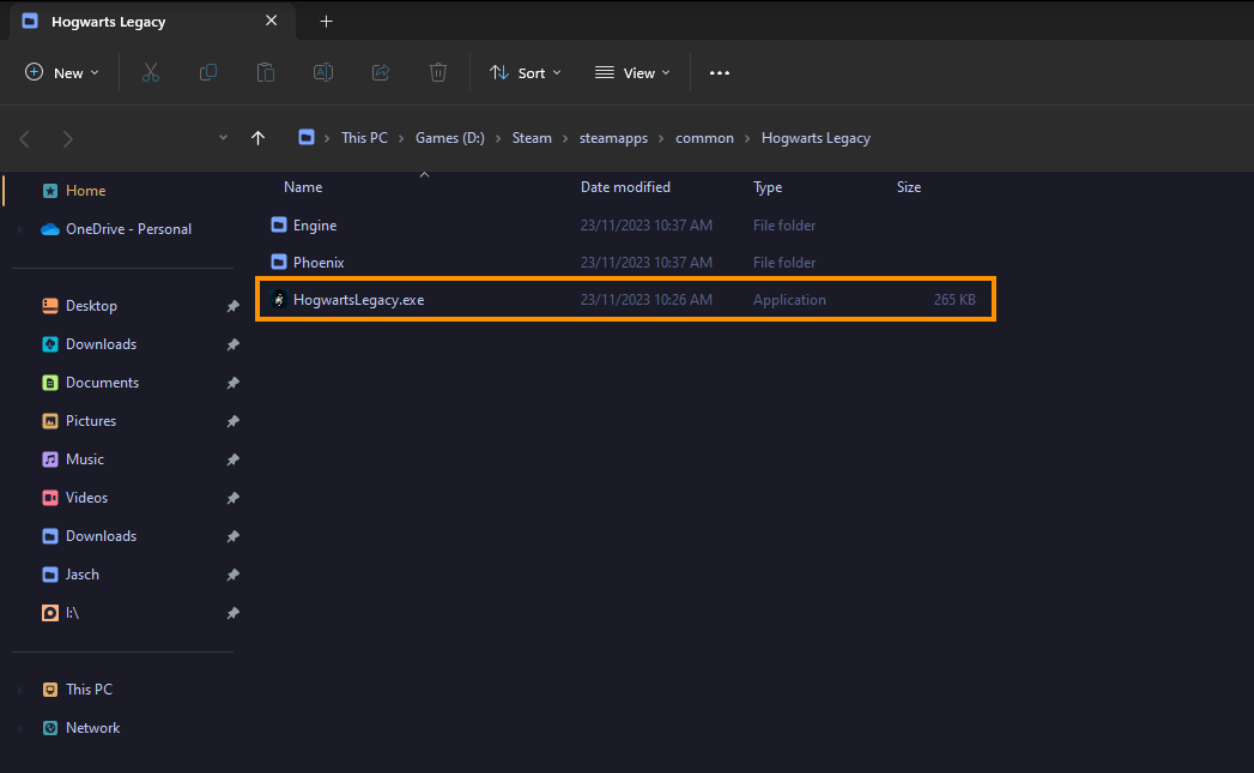Sort by Size column header
Viewport: 1254px width, 773px height.
click(x=909, y=187)
